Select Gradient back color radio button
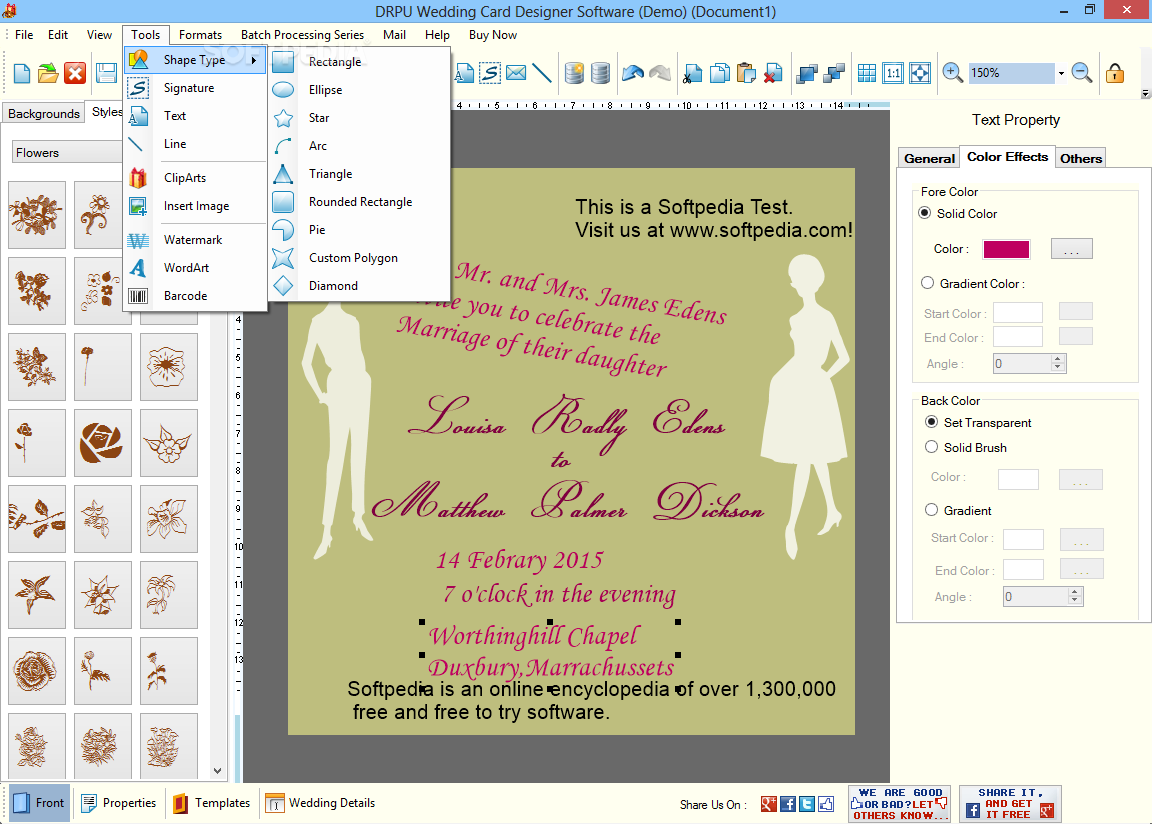The width and height of the screenshot is (1152, 824). (x=932, y=510)
